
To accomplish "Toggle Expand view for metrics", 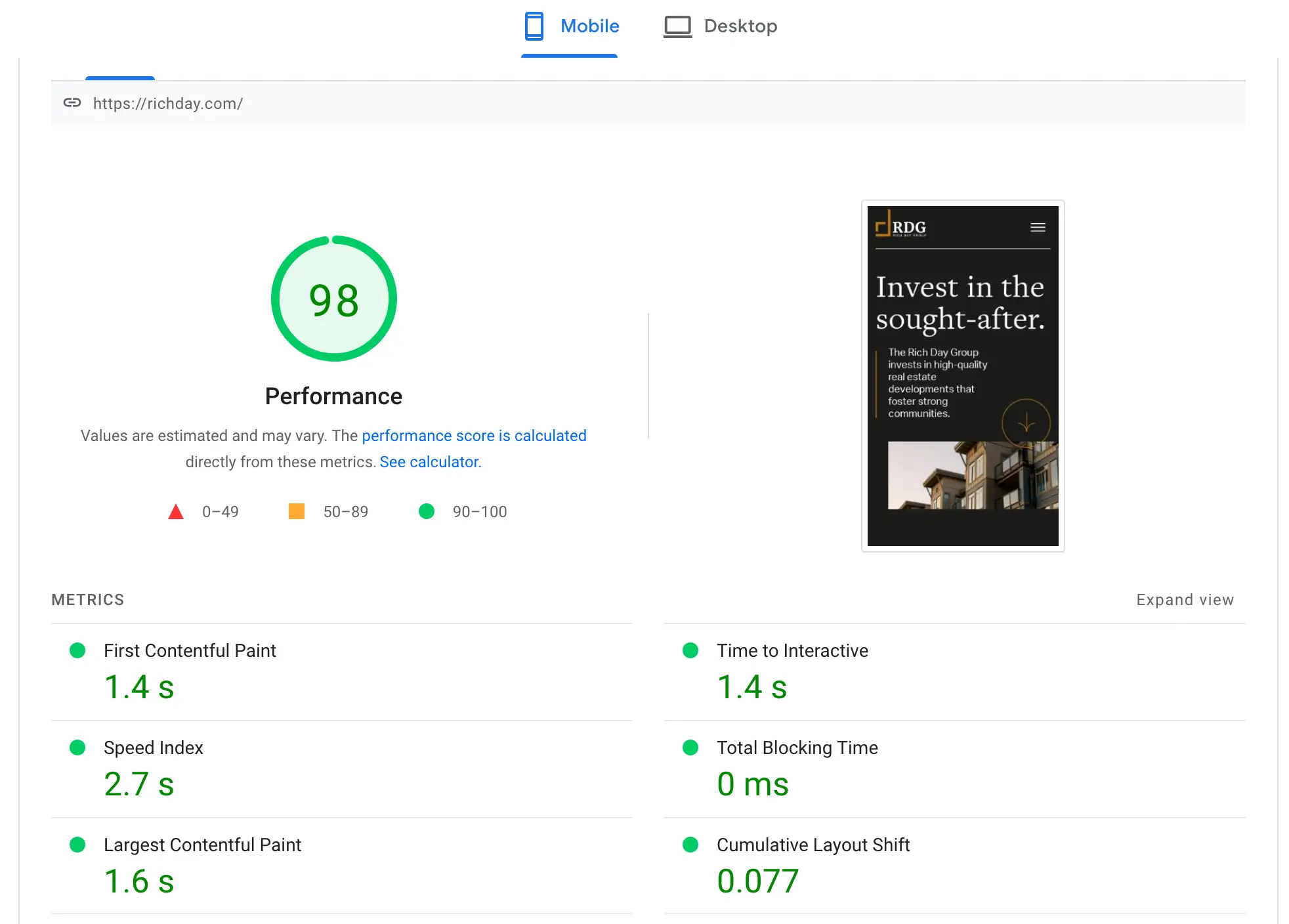I will (1185, 600).
